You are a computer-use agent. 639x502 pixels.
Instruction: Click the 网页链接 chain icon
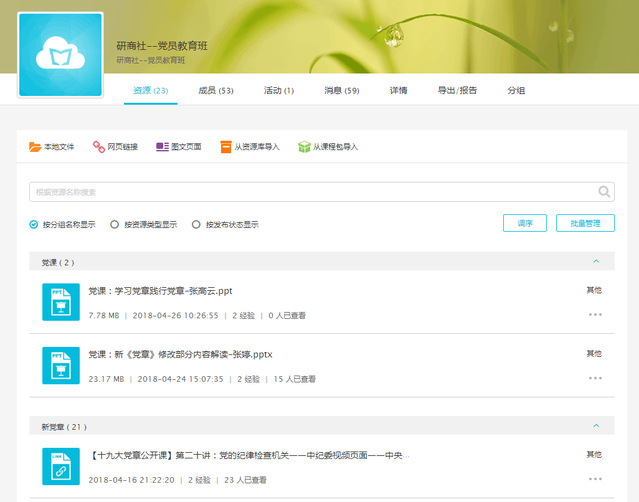coord(99,147)
